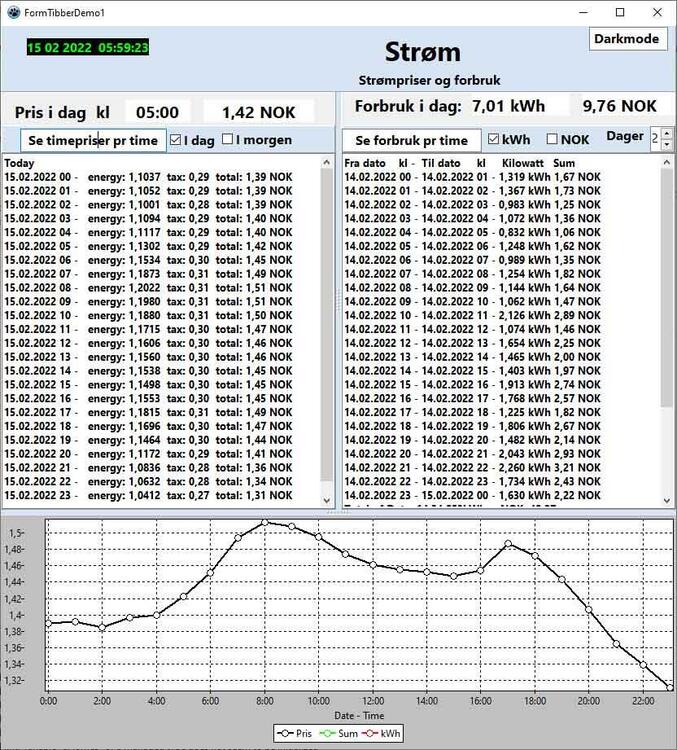
Task: Switch on Darkmode
Action: pyautogui.click(x=626, y=39)
